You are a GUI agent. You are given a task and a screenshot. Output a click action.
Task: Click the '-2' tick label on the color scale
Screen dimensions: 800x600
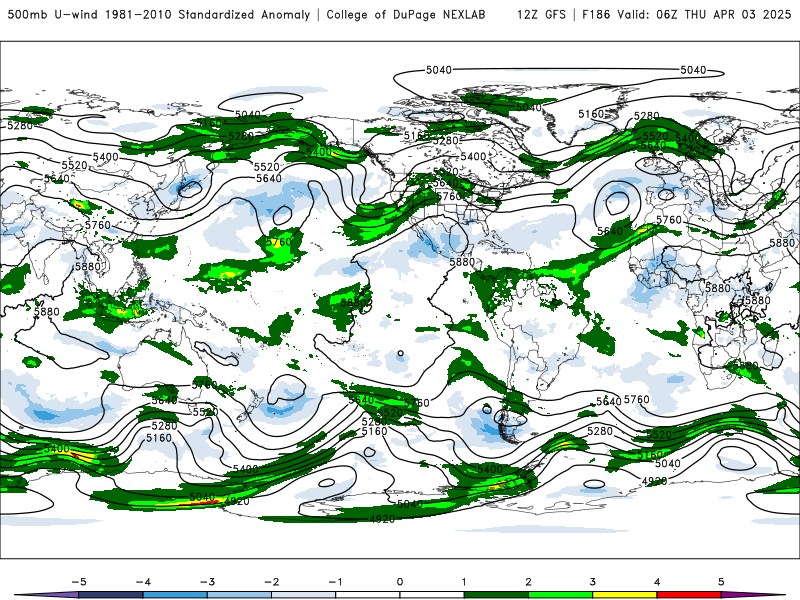pos(271,582)
